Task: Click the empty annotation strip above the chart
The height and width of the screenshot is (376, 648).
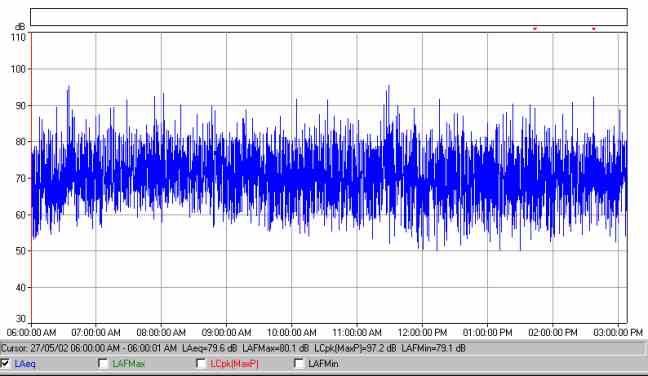Action: tap(329, 17)
